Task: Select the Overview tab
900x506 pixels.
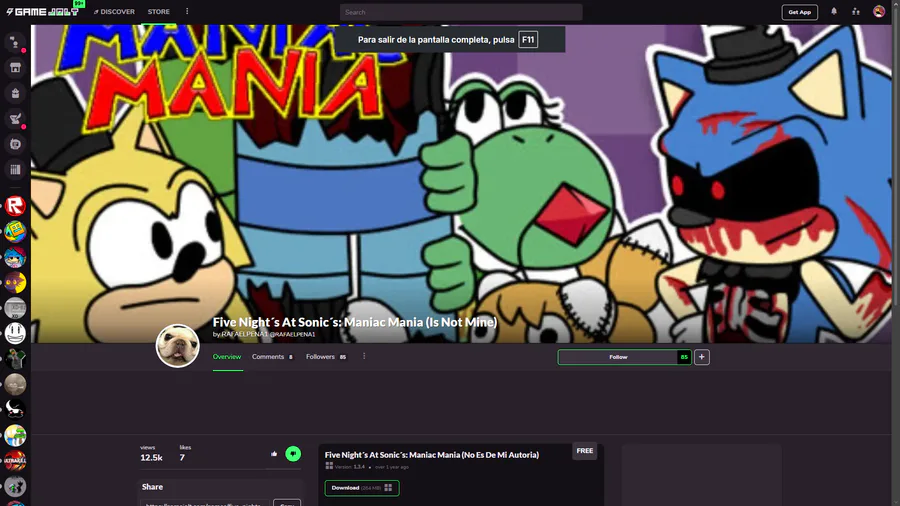Action: [x=227, y=357]
